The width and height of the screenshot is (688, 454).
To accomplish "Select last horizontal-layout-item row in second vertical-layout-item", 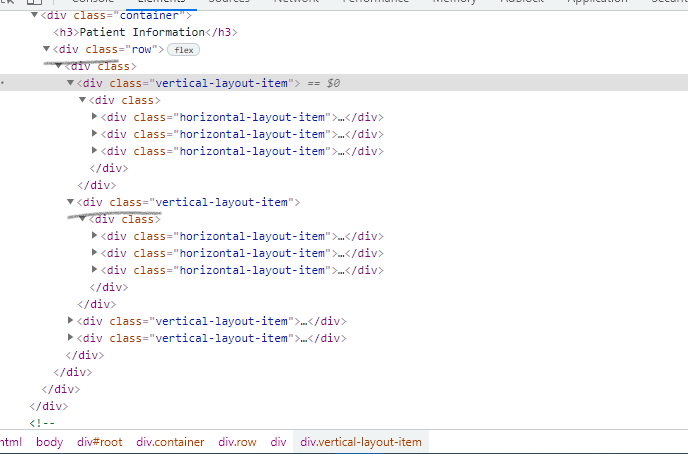I will coord(242,270).
